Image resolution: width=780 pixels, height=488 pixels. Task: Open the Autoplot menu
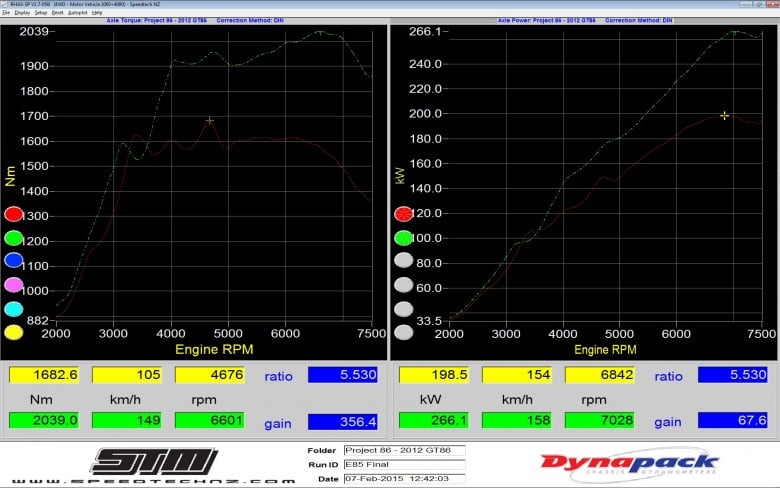78,12
